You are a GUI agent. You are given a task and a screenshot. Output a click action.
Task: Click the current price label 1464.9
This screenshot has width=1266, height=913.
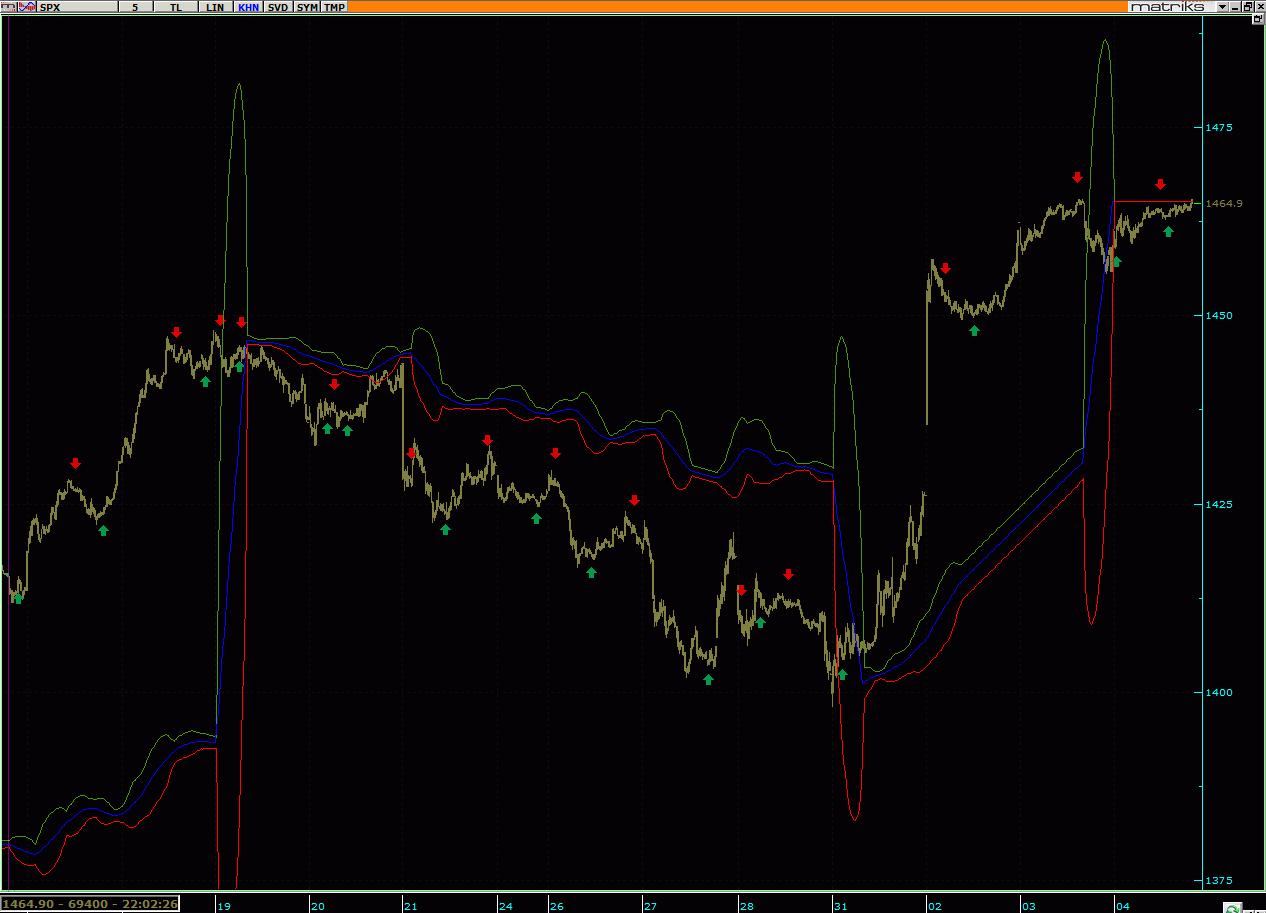click(x=1224, y=203)
